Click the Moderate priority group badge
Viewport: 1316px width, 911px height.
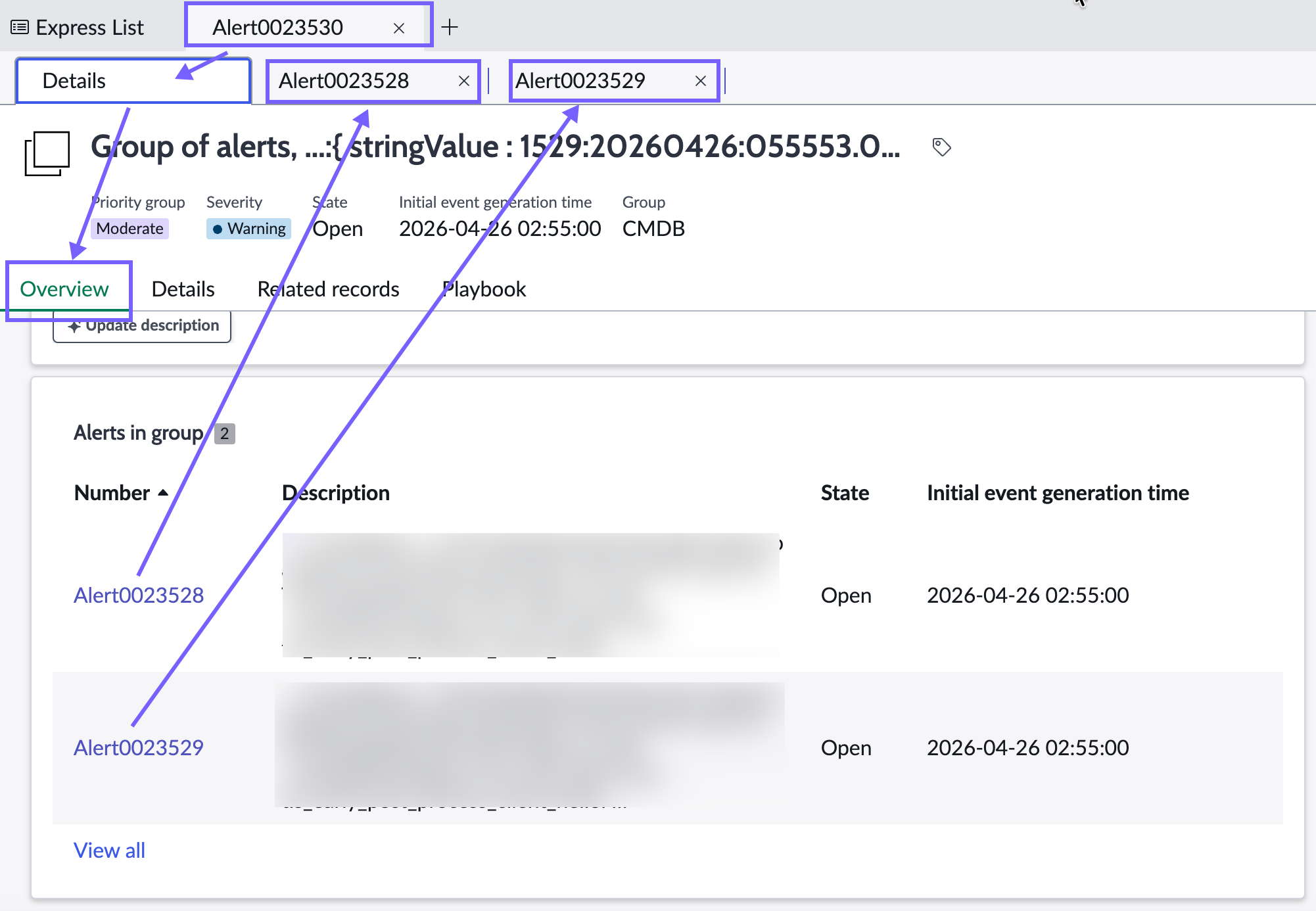tap(129, 229)
